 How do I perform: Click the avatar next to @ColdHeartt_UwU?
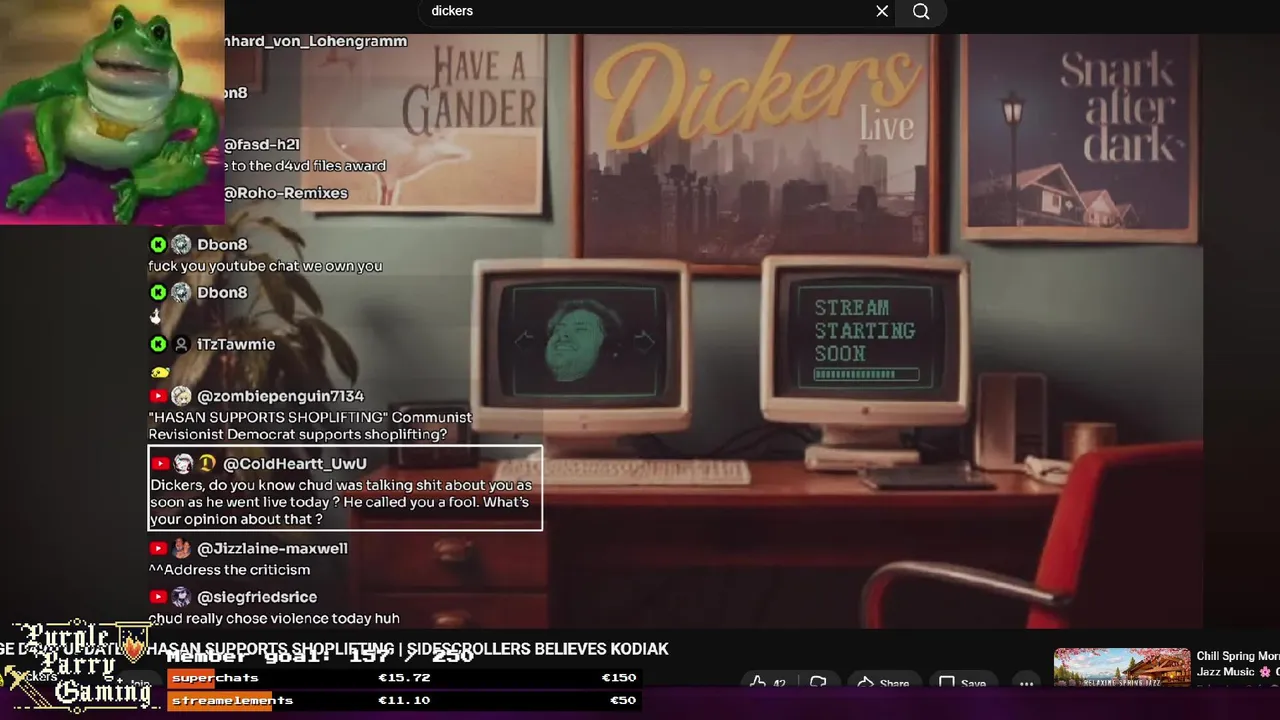click(x=183, y=463)
